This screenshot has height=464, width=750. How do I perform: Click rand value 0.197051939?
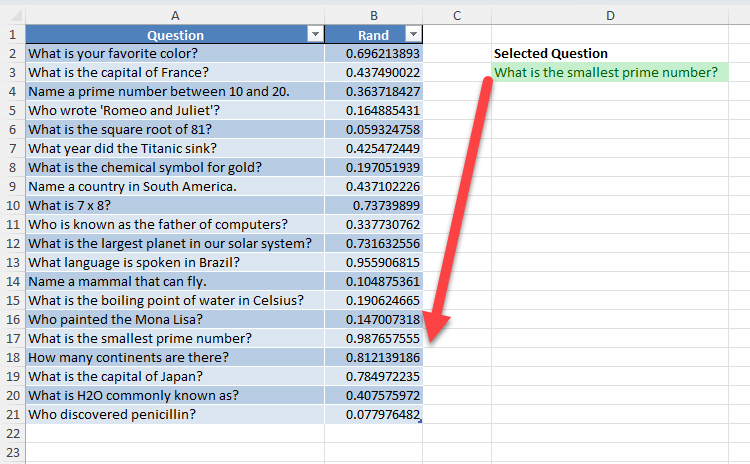click(x=374, y=167)
